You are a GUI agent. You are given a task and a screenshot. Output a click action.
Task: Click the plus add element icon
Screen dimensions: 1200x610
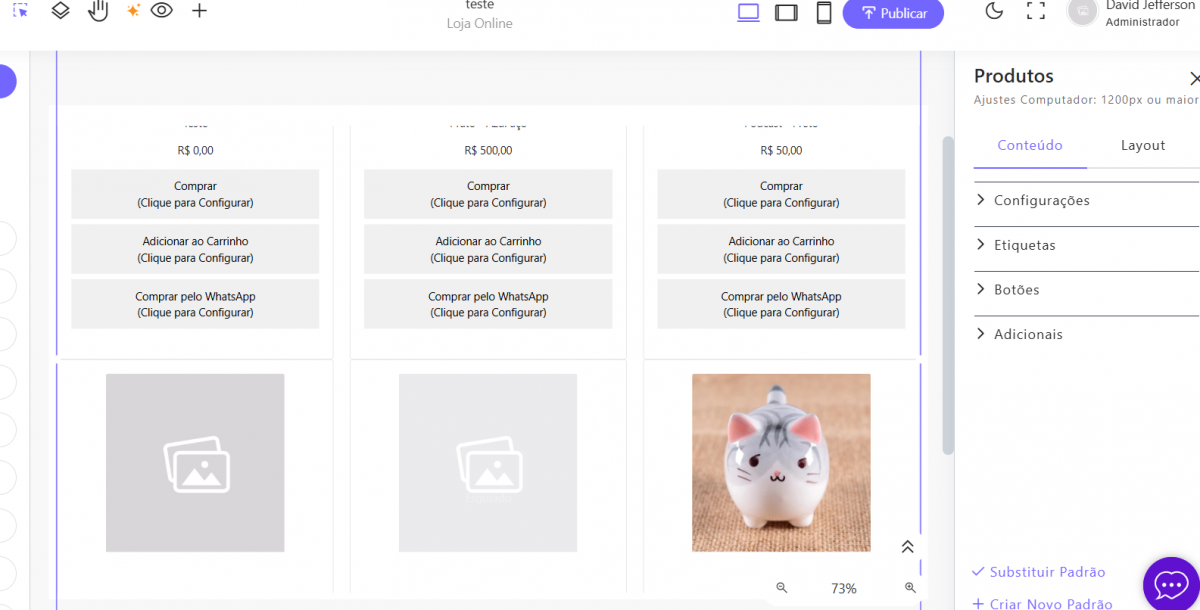(199, 11)
